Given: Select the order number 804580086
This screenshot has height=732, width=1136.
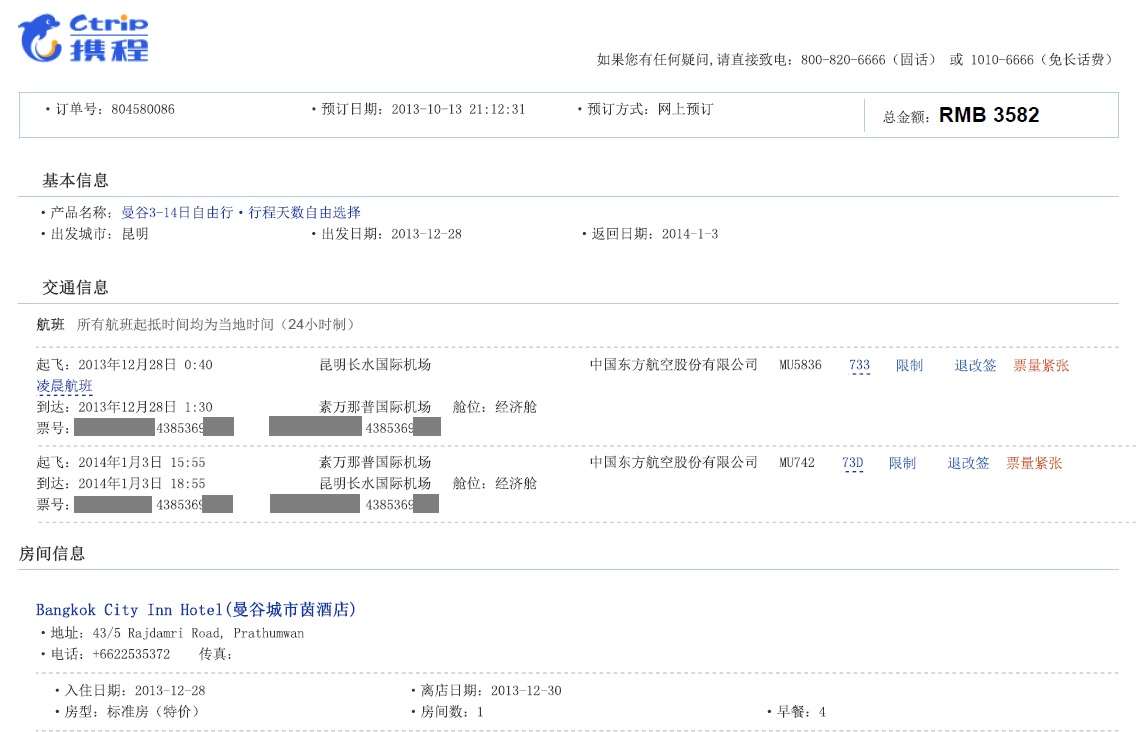Looking at the screenshot, I should (x=143, y=109).
